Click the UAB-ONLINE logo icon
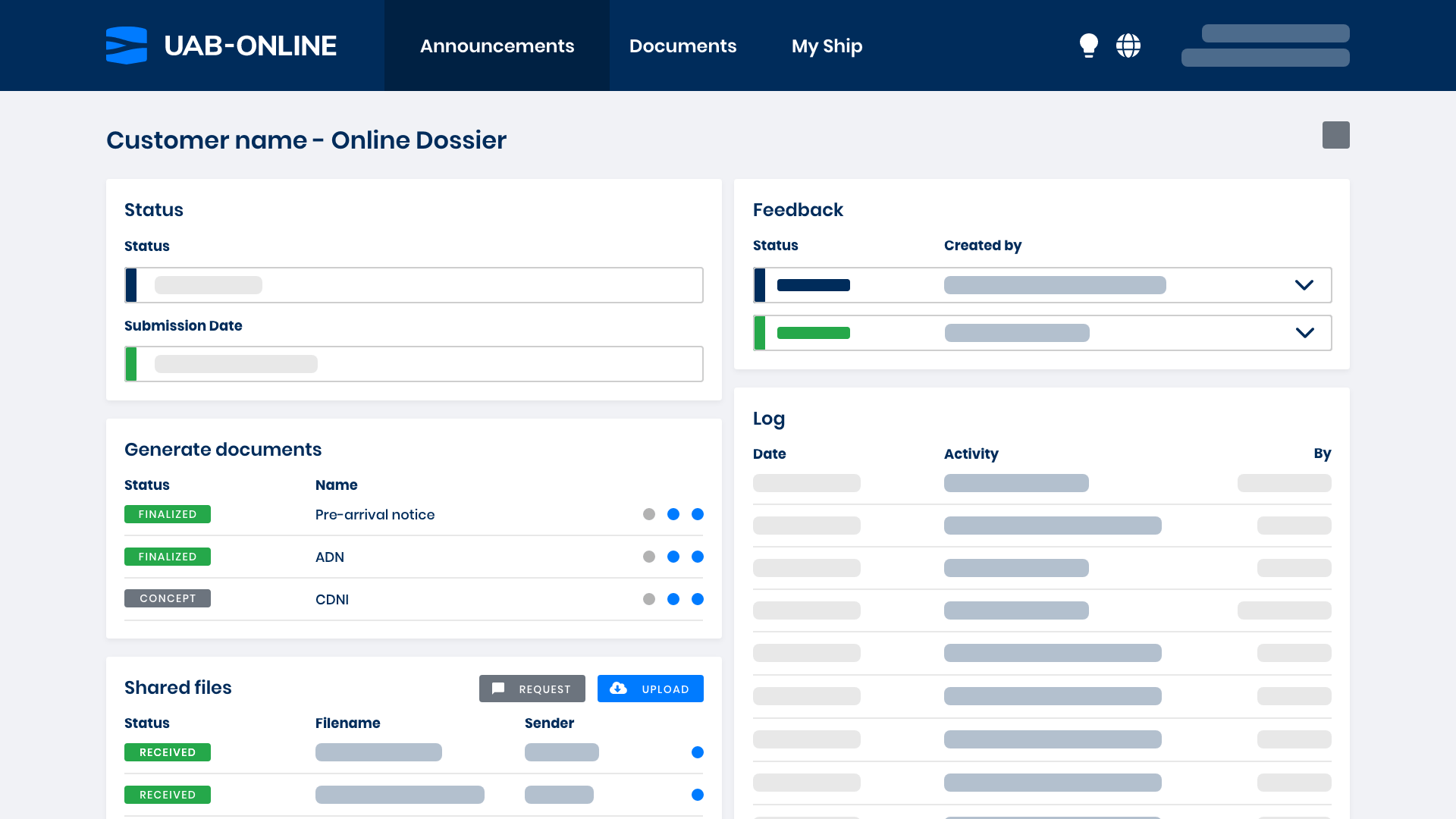1456x819 pixels. [127, 45]
